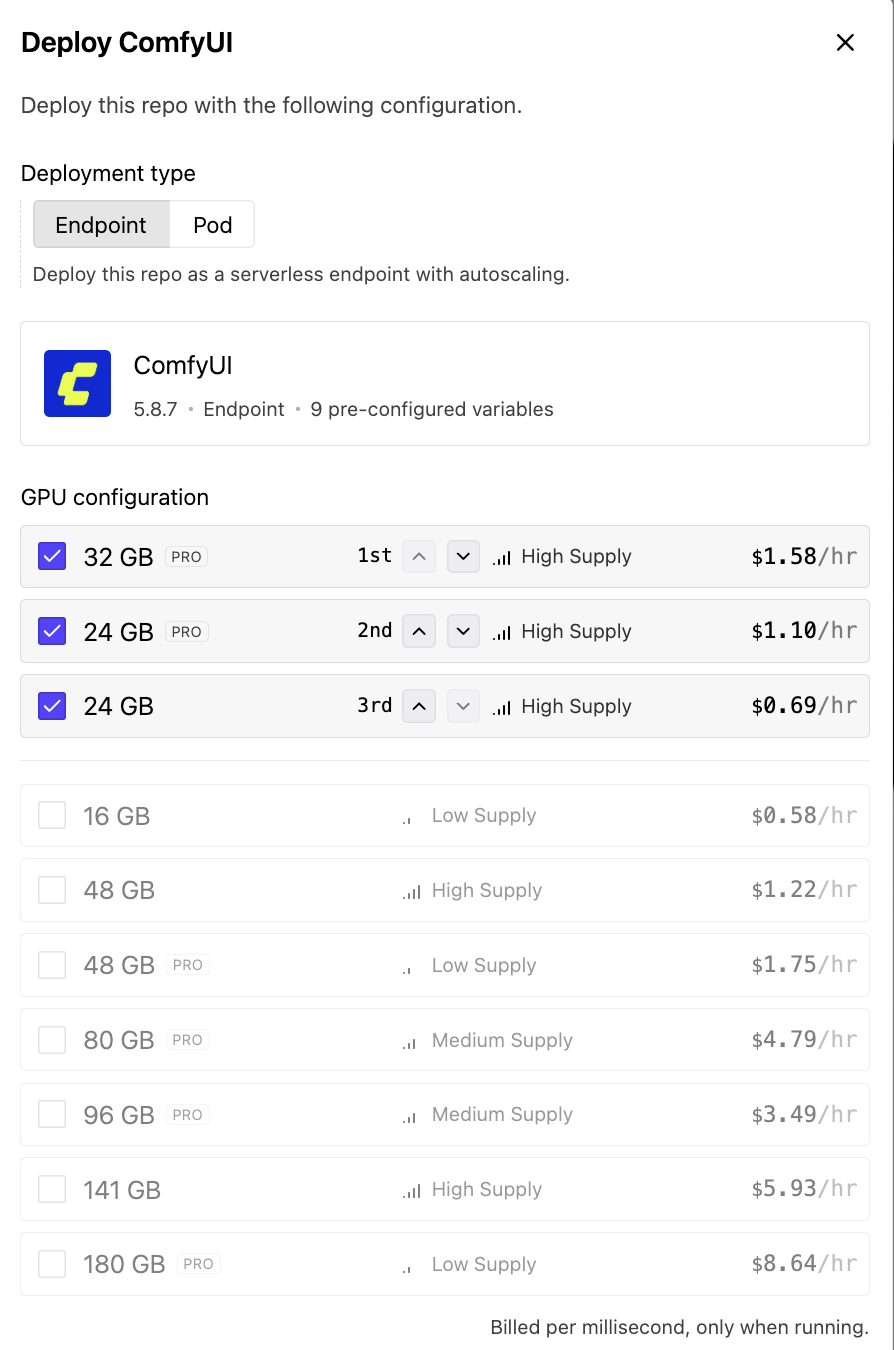Click the high supply icon on 141 GB row
The width and height of the screenshot is (894, 1350).
point(412,1190)
